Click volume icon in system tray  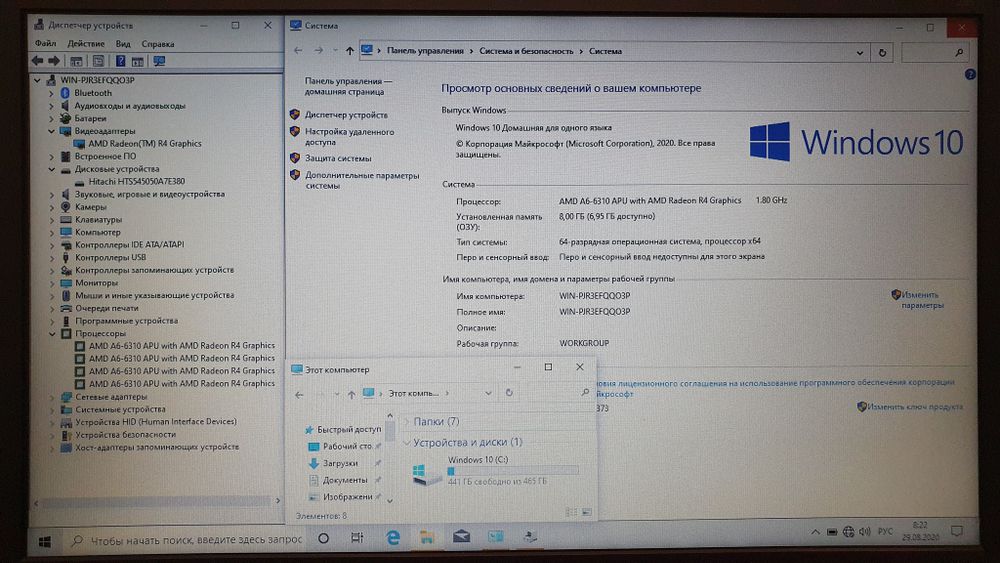(x=865, y=532)
